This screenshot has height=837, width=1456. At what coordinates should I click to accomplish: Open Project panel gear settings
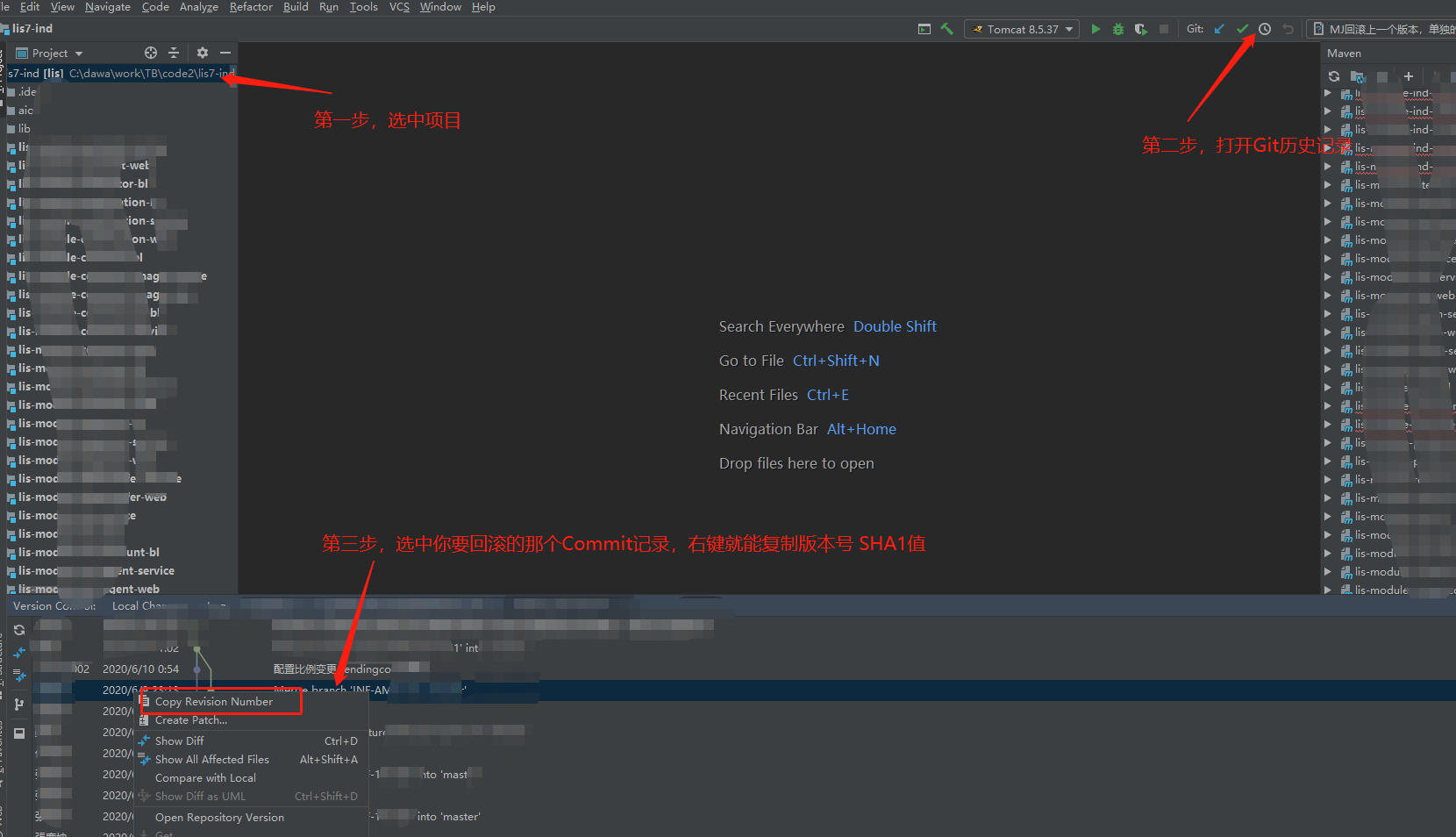pos(203,53)
